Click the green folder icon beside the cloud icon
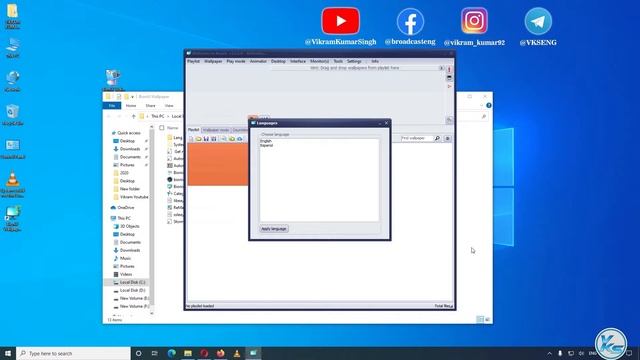Screen dimensions: 640x360 coord(231,139)
